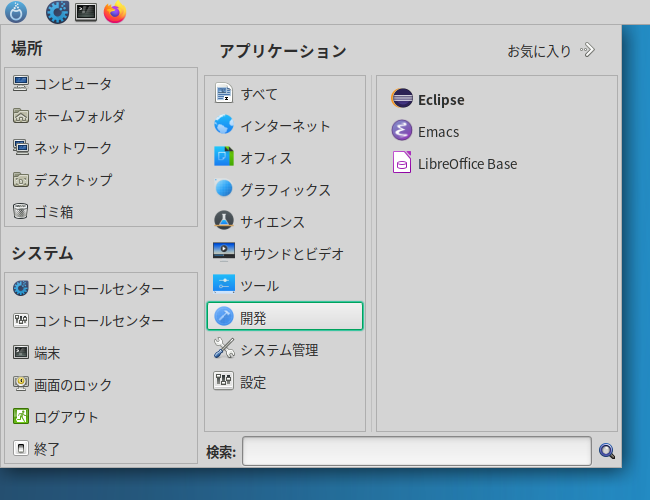Click the arrow beside お気に入り
Viewport: 650px width, 500px height.
(x=588, y=50)
